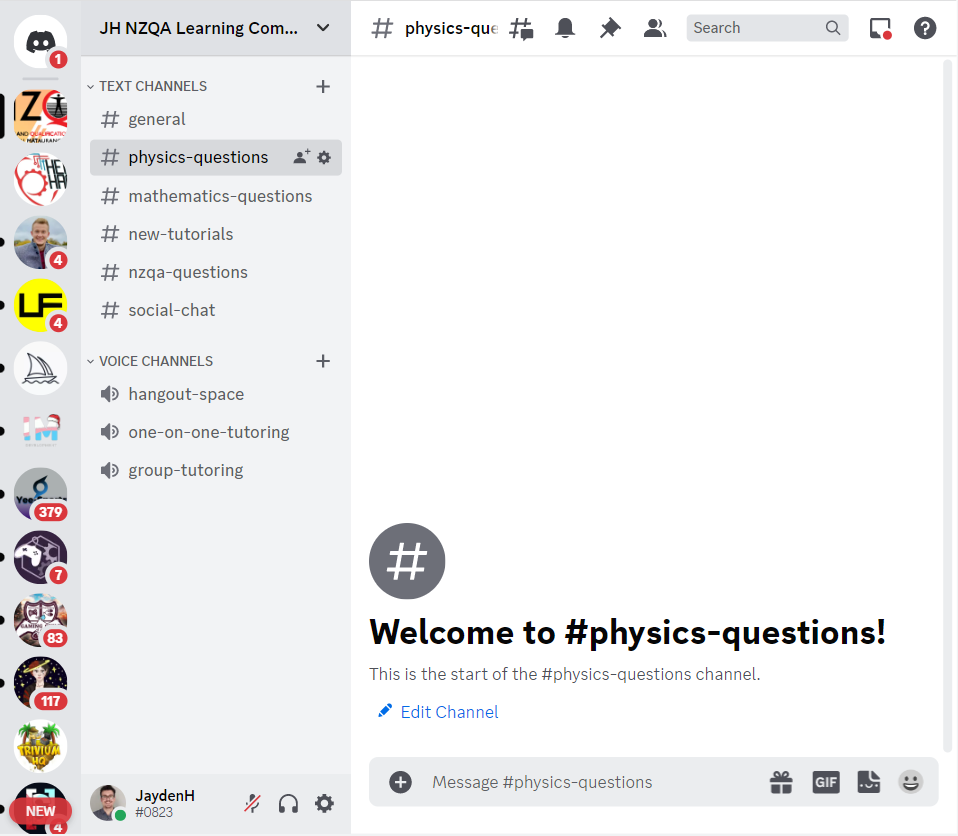958x836 pixels.
Task: Open the server with 379 badge
Action: coord(40,494)
